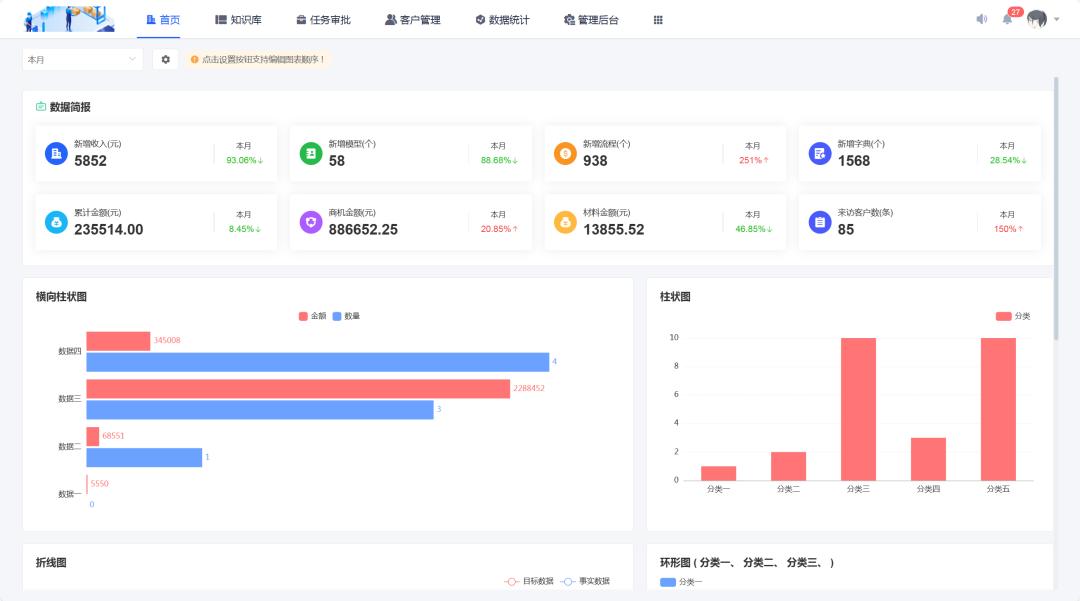
Task: Click the purple 商机金额 card icon
Action: pos(310,220)
